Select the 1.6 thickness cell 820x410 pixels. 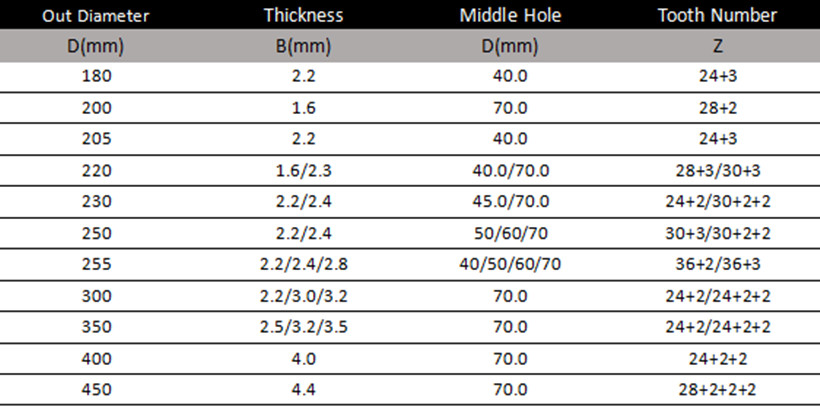(303, 108)
